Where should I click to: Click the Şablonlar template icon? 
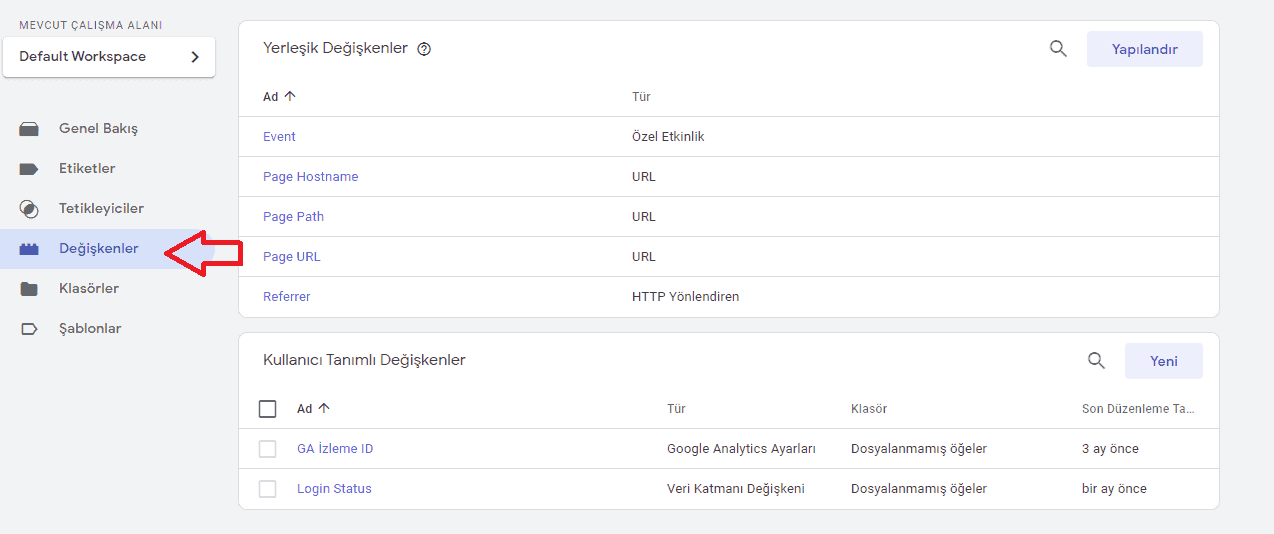pyautogui.click(x=29, y=329)
